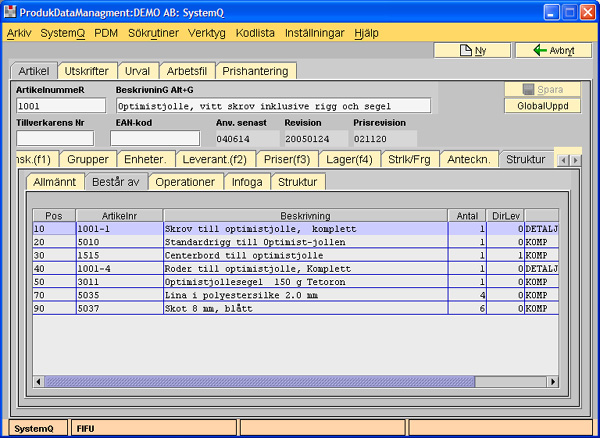Select the Enheter. tab
Screen dimensions: 600x438
[x=146, y=159]
